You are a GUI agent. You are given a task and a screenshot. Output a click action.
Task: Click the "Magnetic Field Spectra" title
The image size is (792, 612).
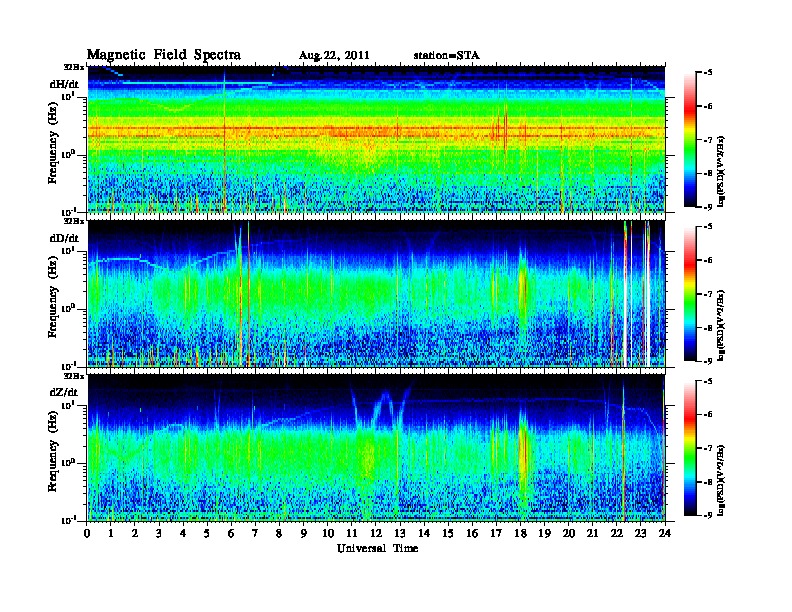(164, 55)
